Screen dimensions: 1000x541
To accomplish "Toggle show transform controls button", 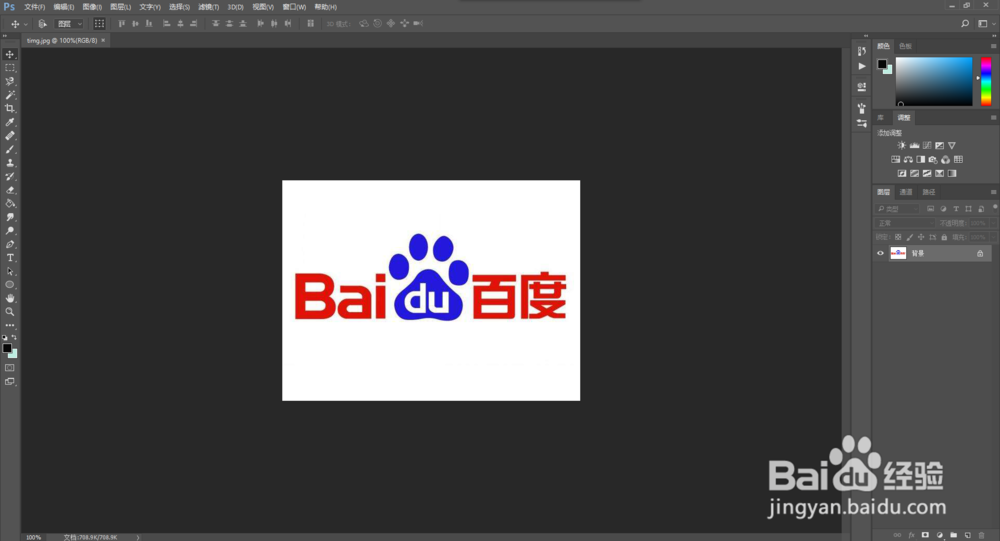I will click(99, 24).
